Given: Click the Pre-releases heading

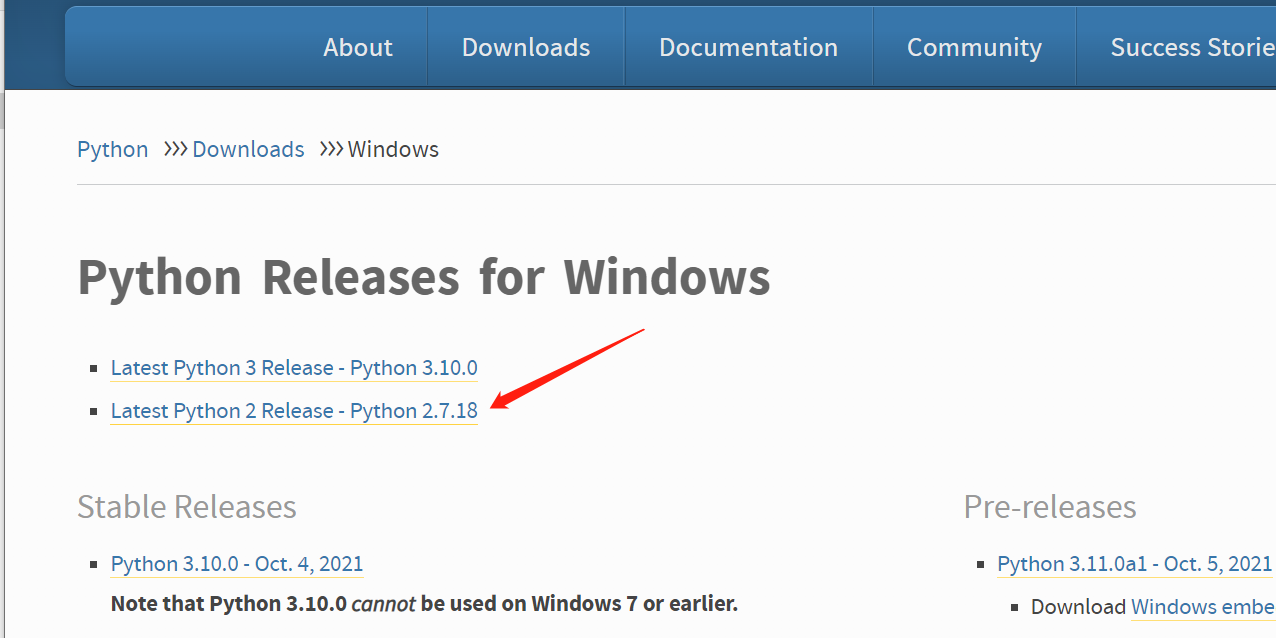Looking at the screenshot, I should pyautogui.click(x=1050, y=507).
